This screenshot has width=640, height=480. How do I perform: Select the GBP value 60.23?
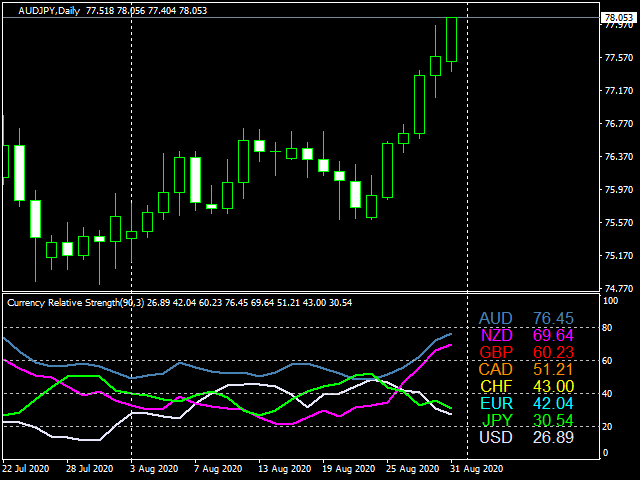(553, 352)
